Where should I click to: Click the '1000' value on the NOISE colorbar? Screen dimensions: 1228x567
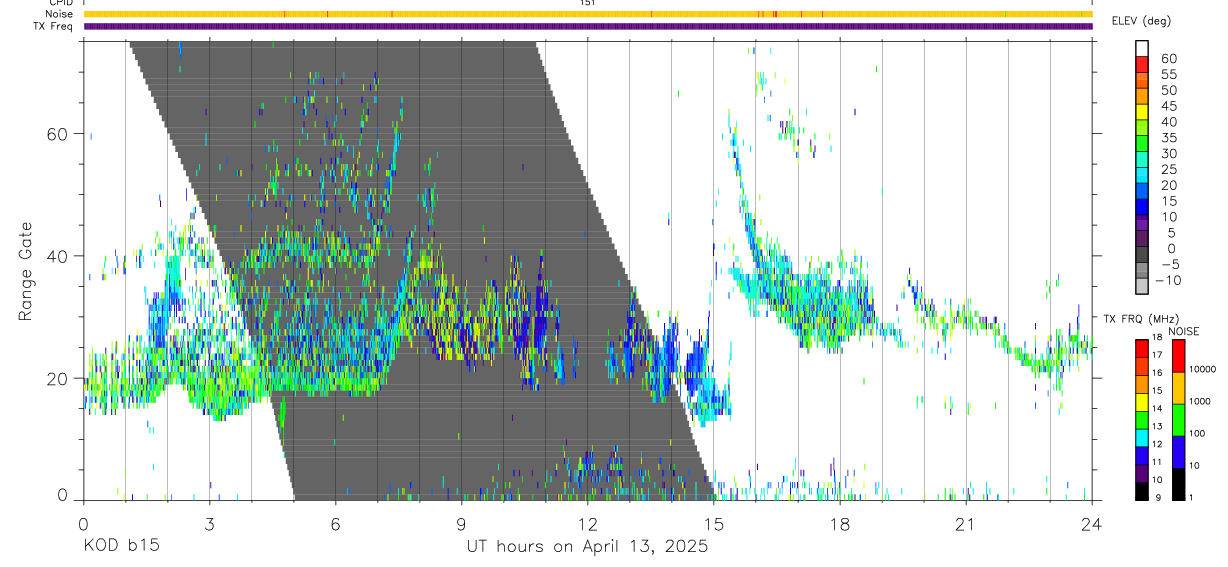(x=1200, y=401)
